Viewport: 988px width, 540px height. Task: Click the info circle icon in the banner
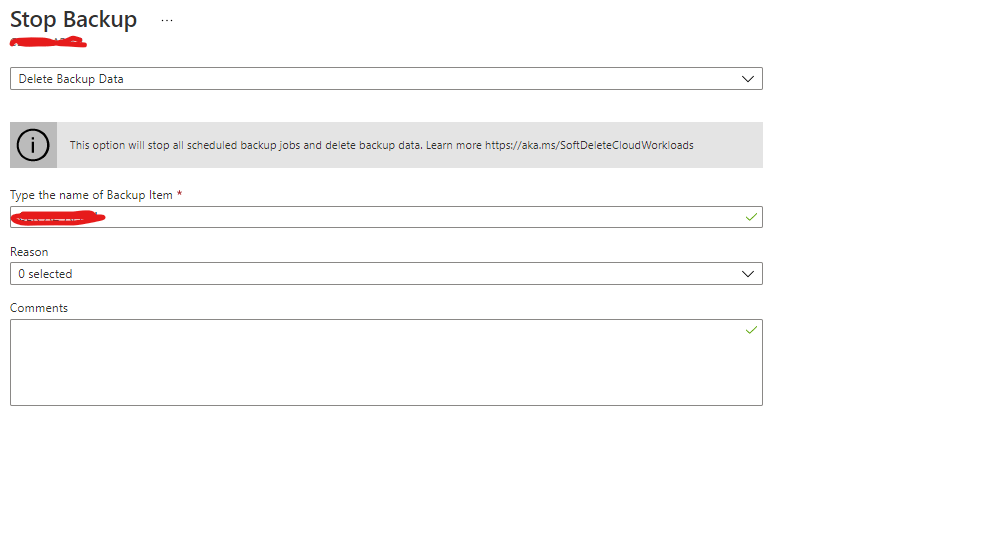[x=33, y=145]
